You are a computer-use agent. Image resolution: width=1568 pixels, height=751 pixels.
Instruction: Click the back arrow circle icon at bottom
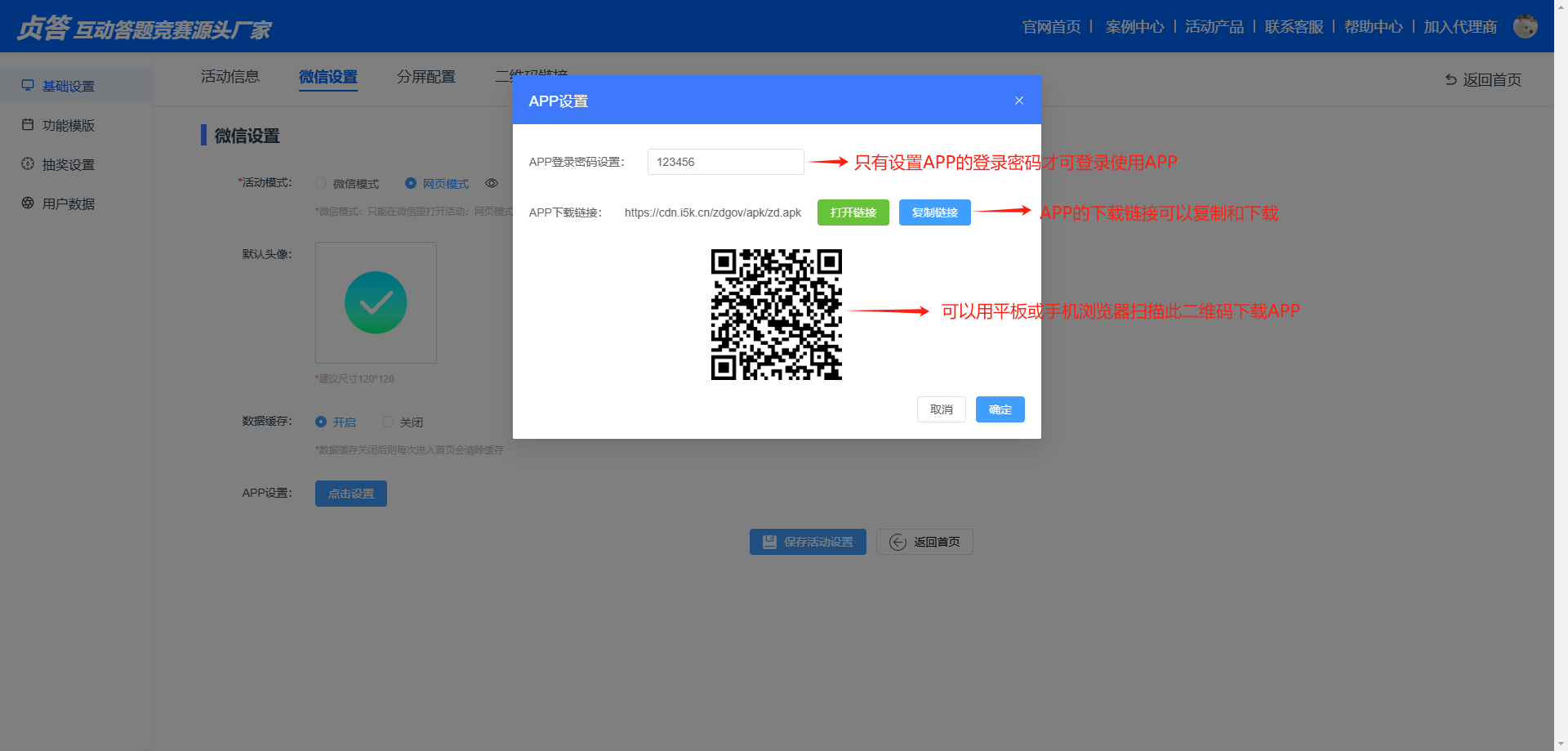[x=898, y=542]
